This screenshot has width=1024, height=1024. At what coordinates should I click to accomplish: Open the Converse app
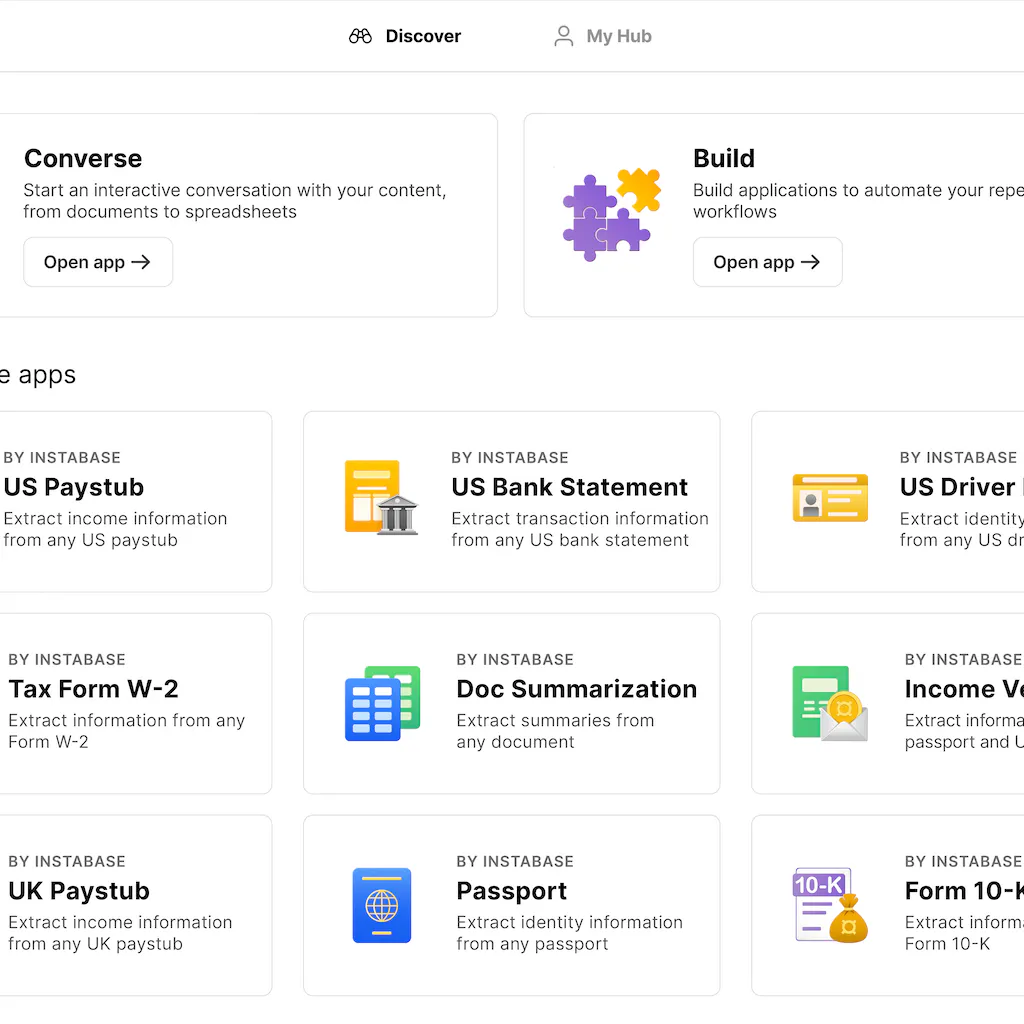[97, 261]
